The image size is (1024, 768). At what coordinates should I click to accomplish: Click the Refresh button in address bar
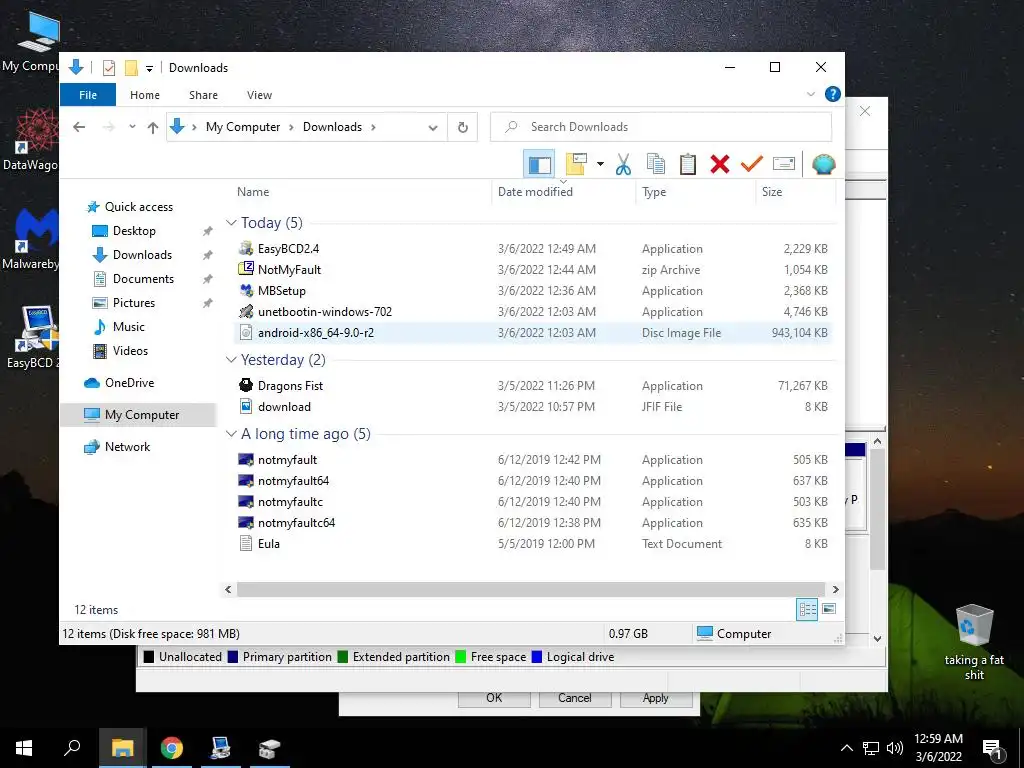click(x=462, y=127)
